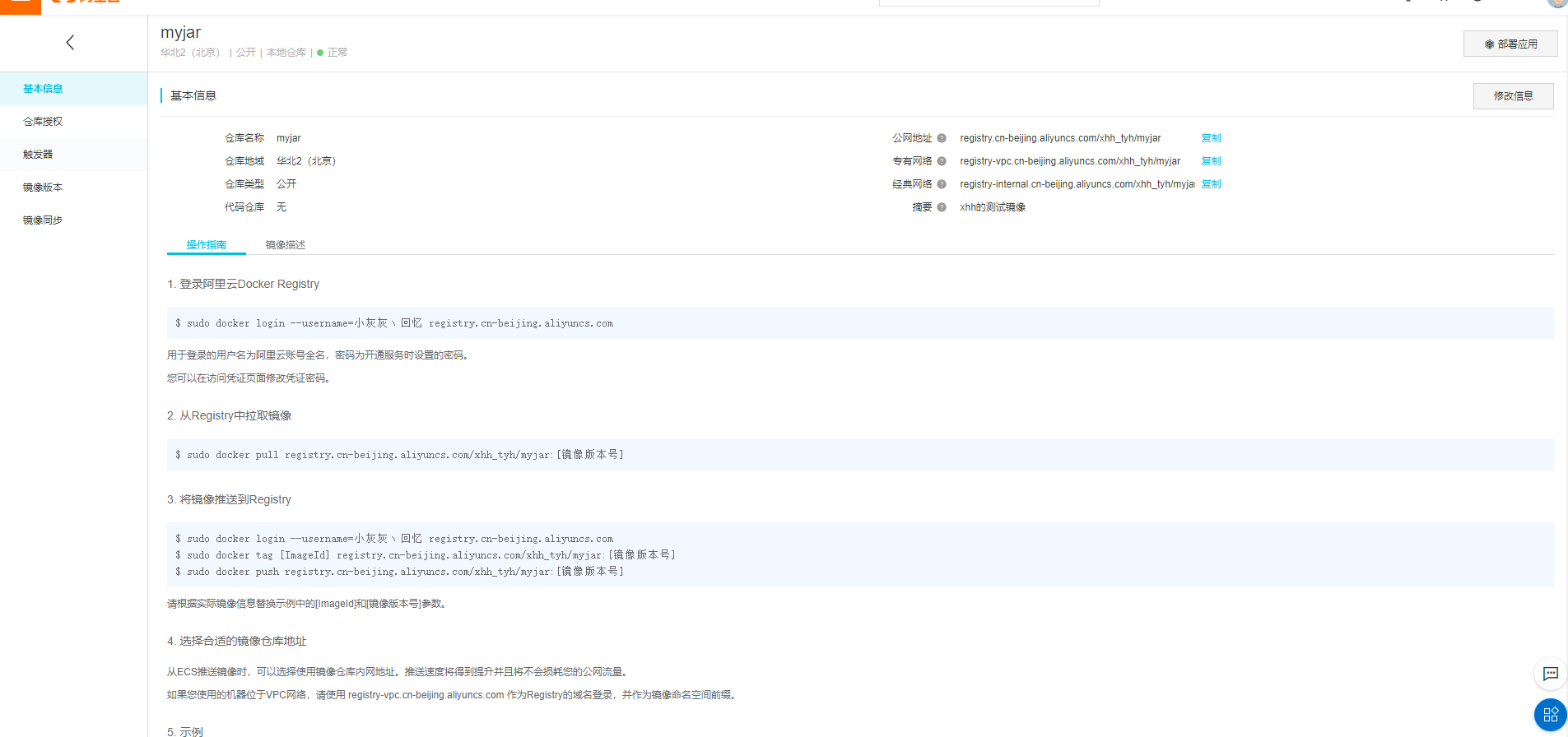The image size is (1568, 737).
Task: Click the note 用于登录的用户名为阿里云账号全名
Action: pos(319,355)
